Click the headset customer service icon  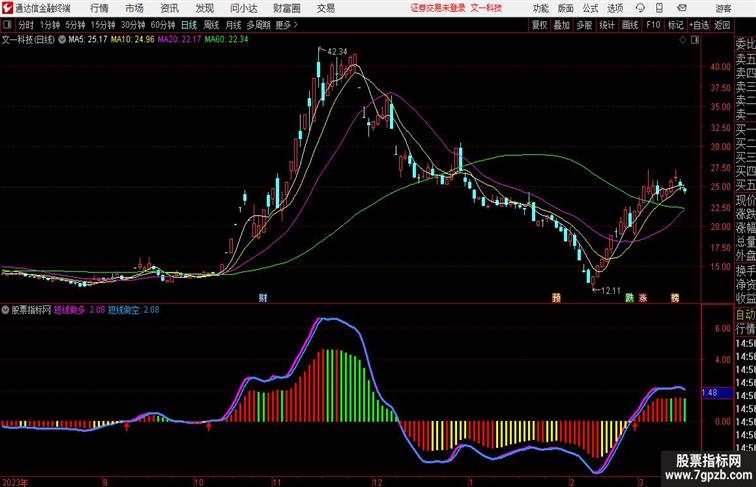tap(640, 8)
